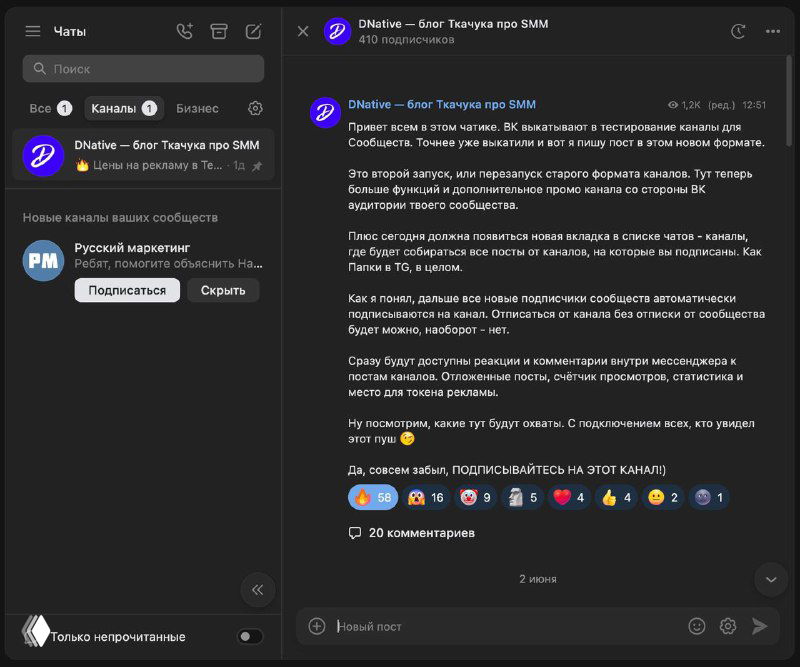The height and width of the screenshot is (667, 800).
Task: Open the emoji picker in post composer
Action: [697, 625]
